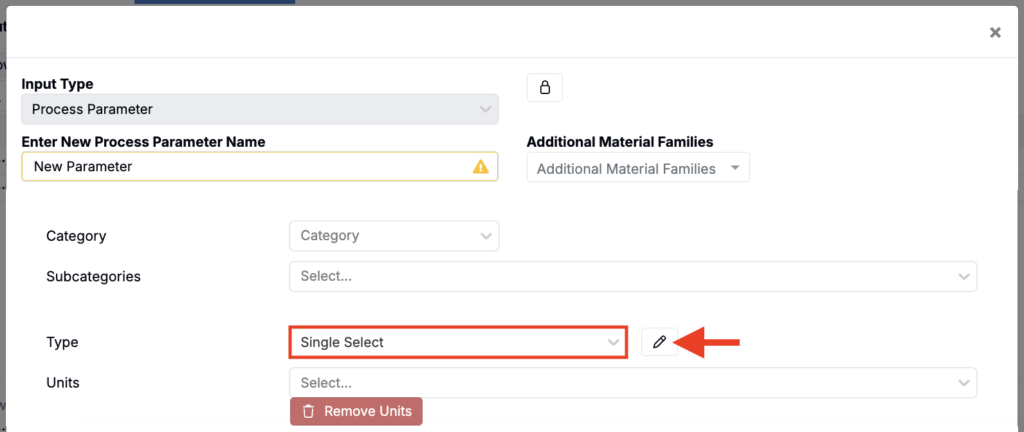Viewport: 1024px width, 432px height.
Task: Open the Units select field
Action: [620, 382]
